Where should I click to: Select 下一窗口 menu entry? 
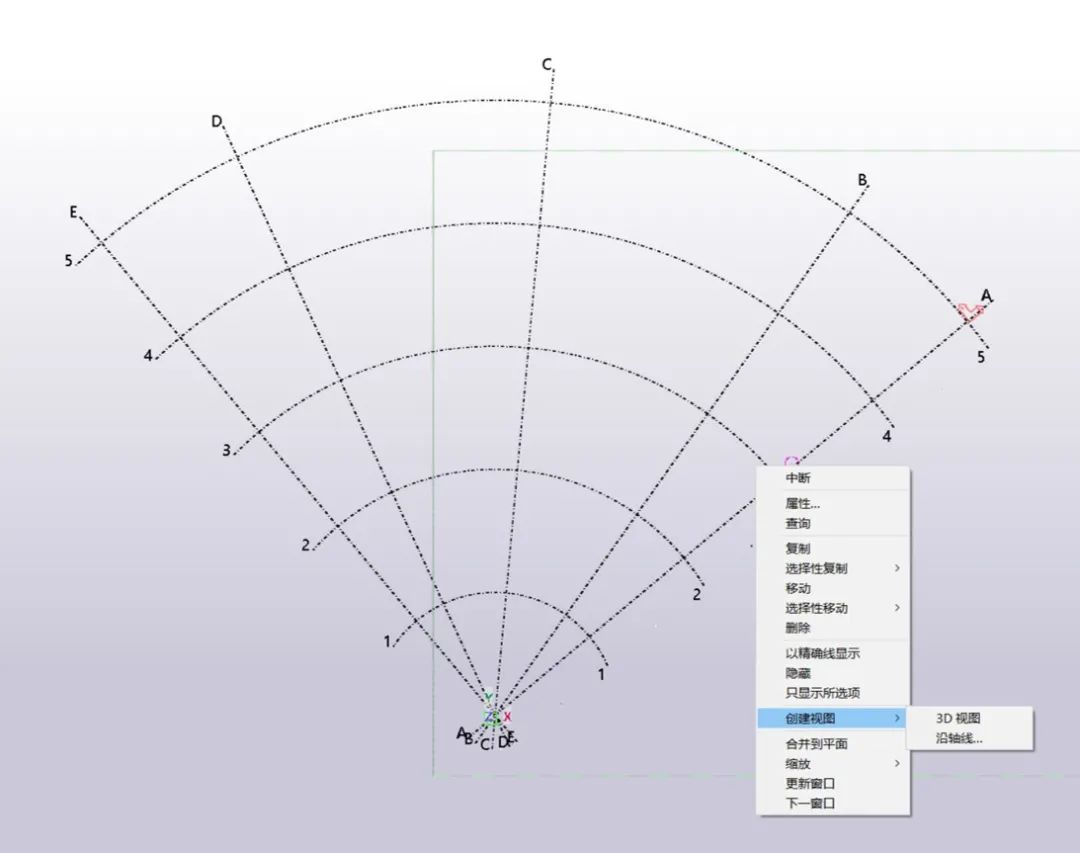[833, 803]
